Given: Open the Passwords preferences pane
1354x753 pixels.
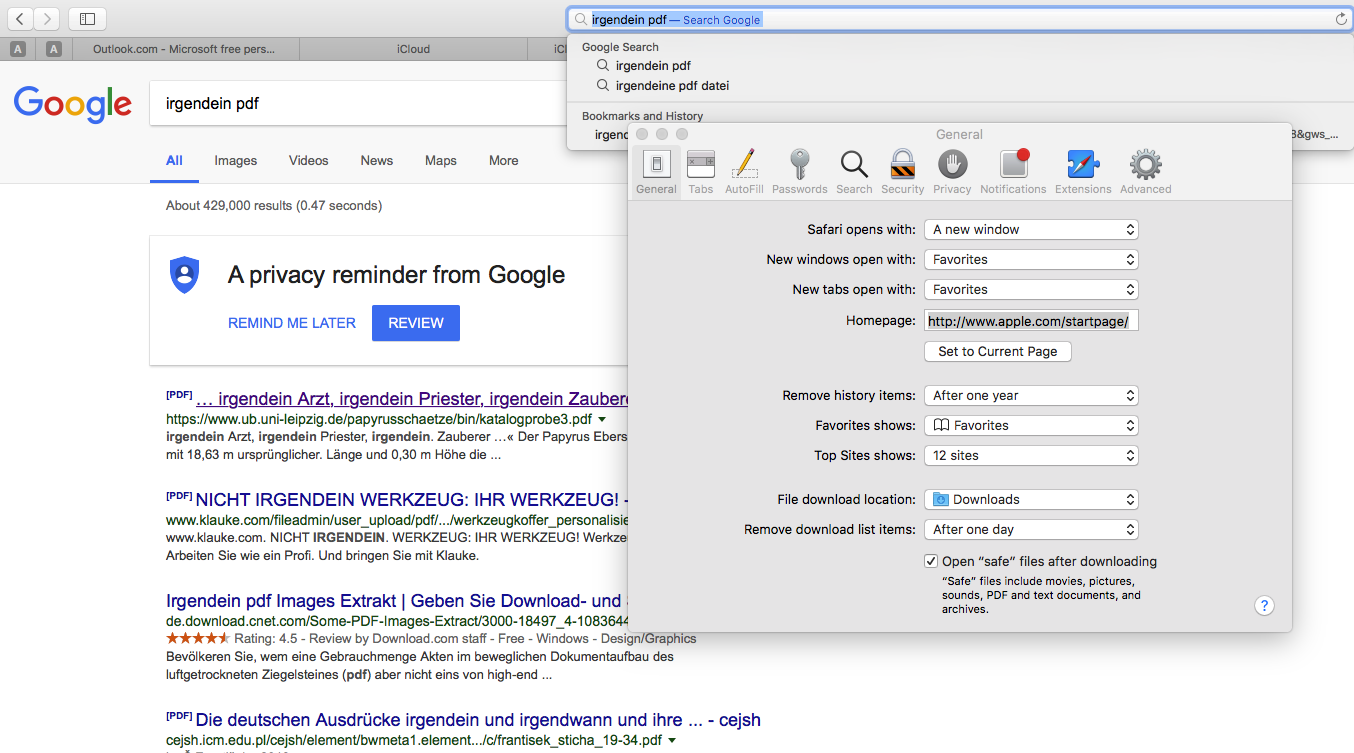Looking at the screenshot, I should pyautogui.click(x=800, y=172).
